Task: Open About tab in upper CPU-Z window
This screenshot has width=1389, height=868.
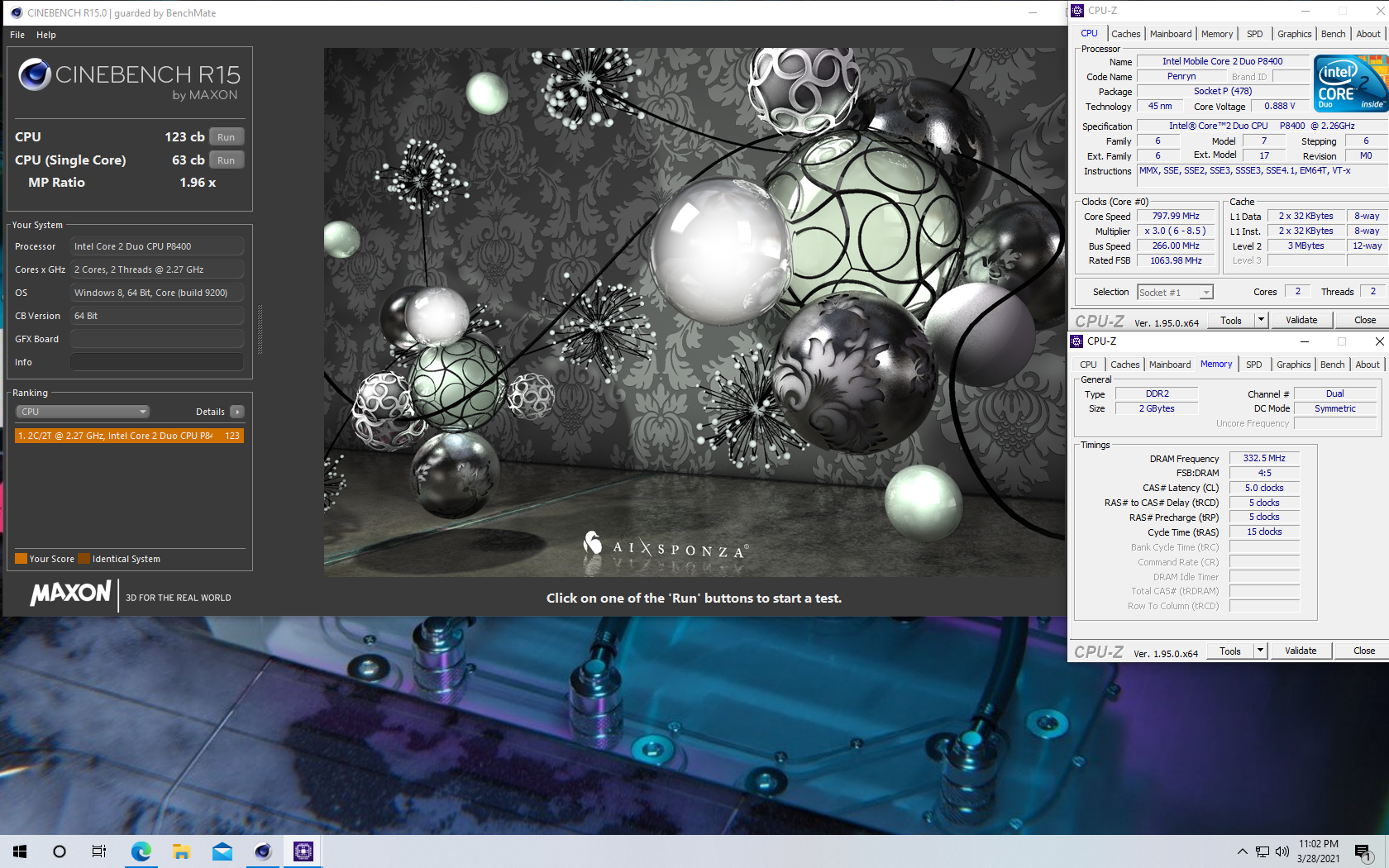Action: point(1368,34)
